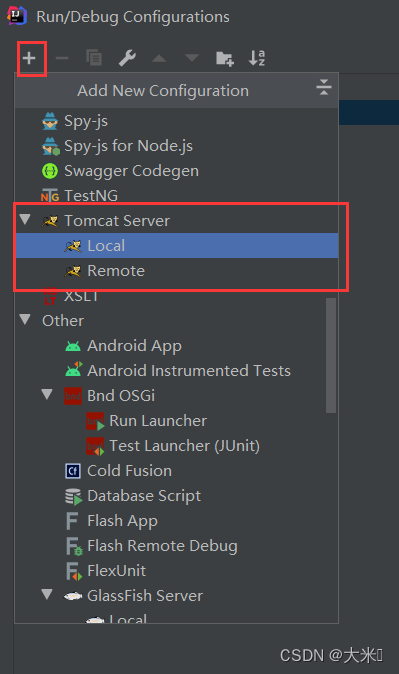Image resolution: width=399 pixels, height=674 pixels.
Task: Collapse the GlassFish Server node arrow
Action: [47, 594]
